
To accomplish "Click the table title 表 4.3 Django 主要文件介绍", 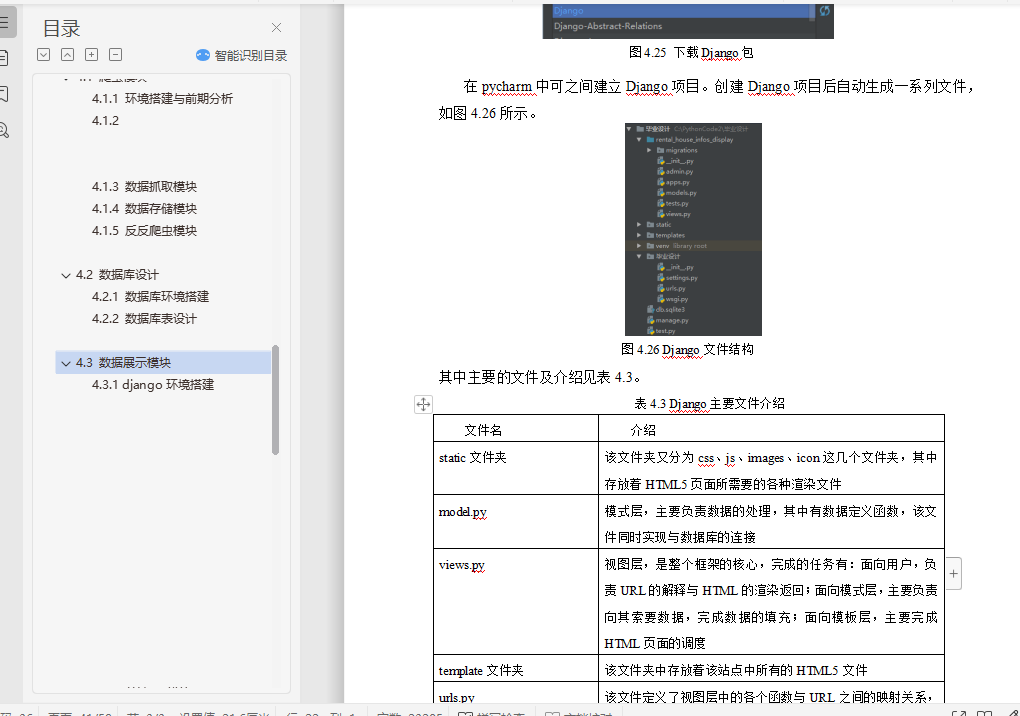I will 709,404.
